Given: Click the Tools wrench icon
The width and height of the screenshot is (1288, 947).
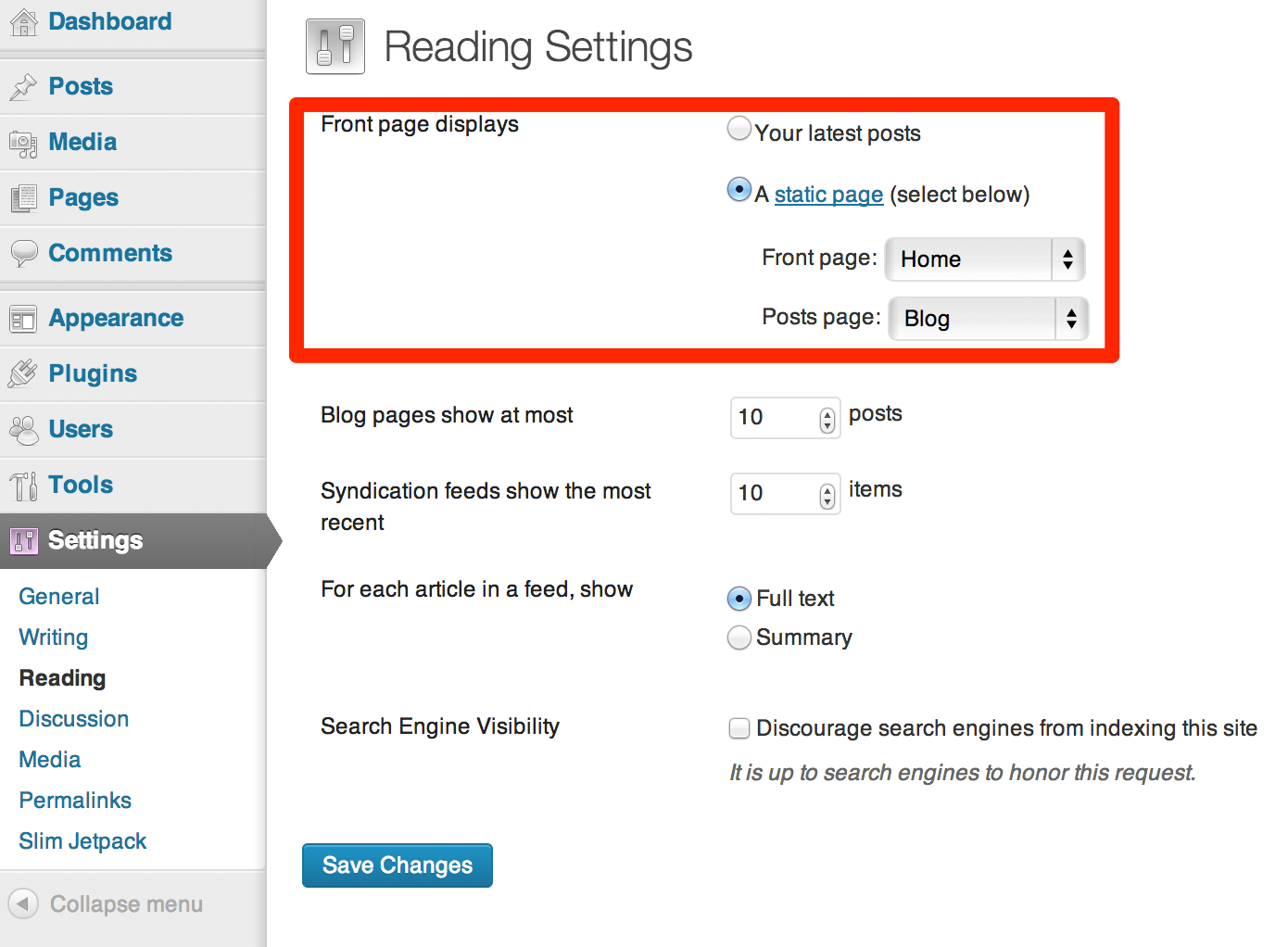Looking at the screenshot, I should pos(23,485).
